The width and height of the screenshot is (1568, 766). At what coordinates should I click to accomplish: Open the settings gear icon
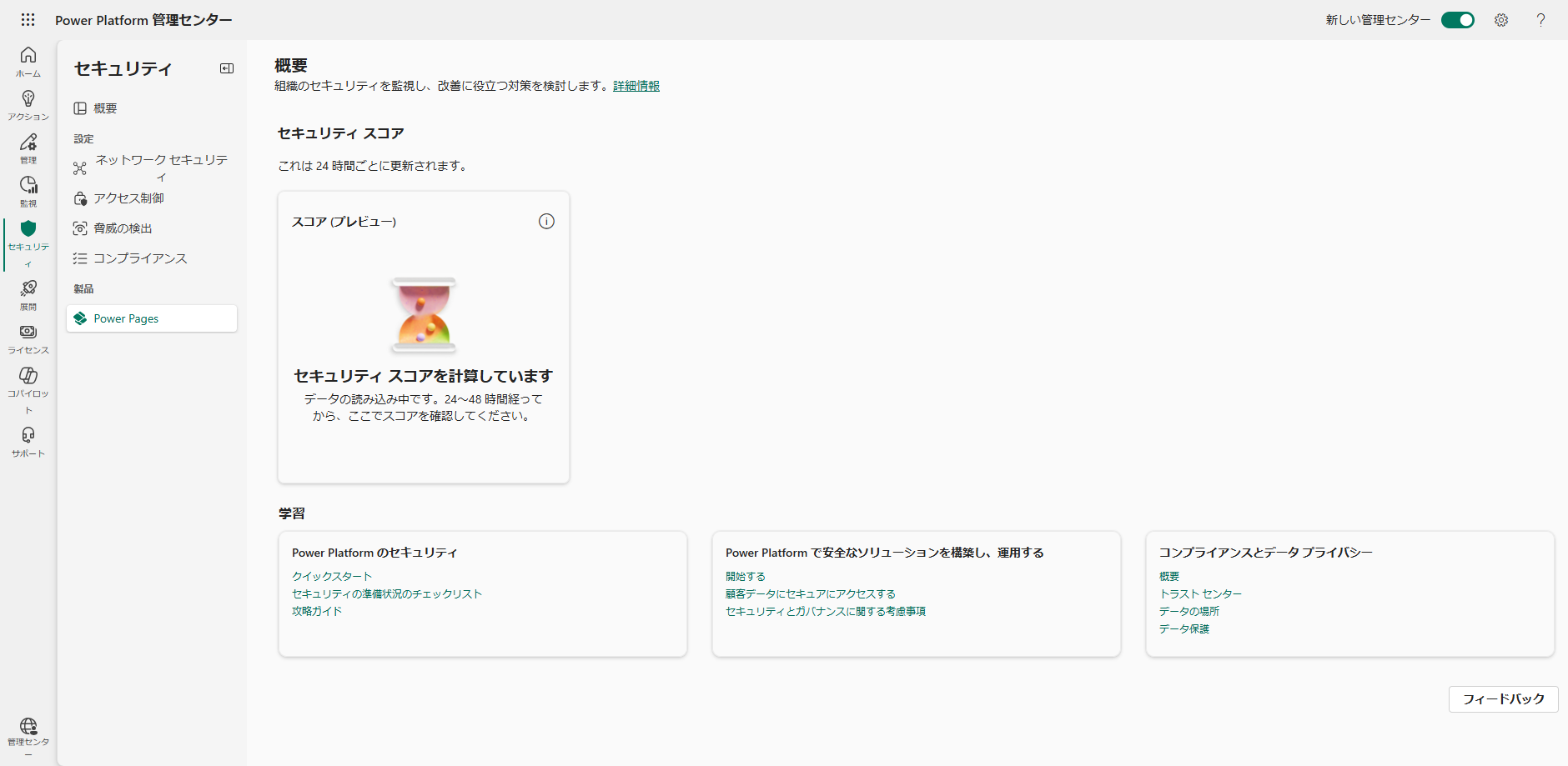coord(1501,20)
